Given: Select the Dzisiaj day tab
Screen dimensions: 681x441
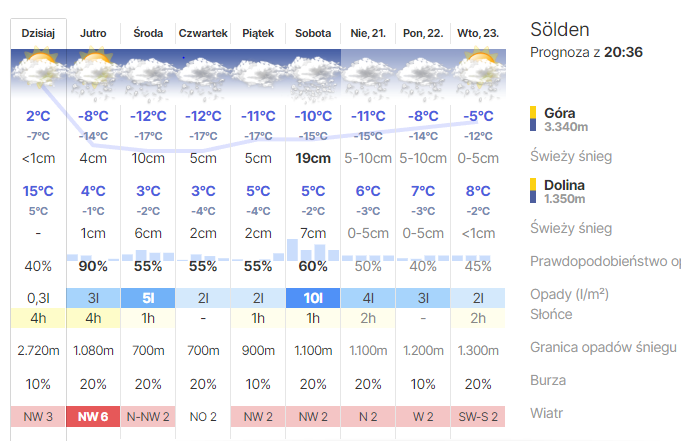Looking at the screenshot, I should (x=39, y=33).
